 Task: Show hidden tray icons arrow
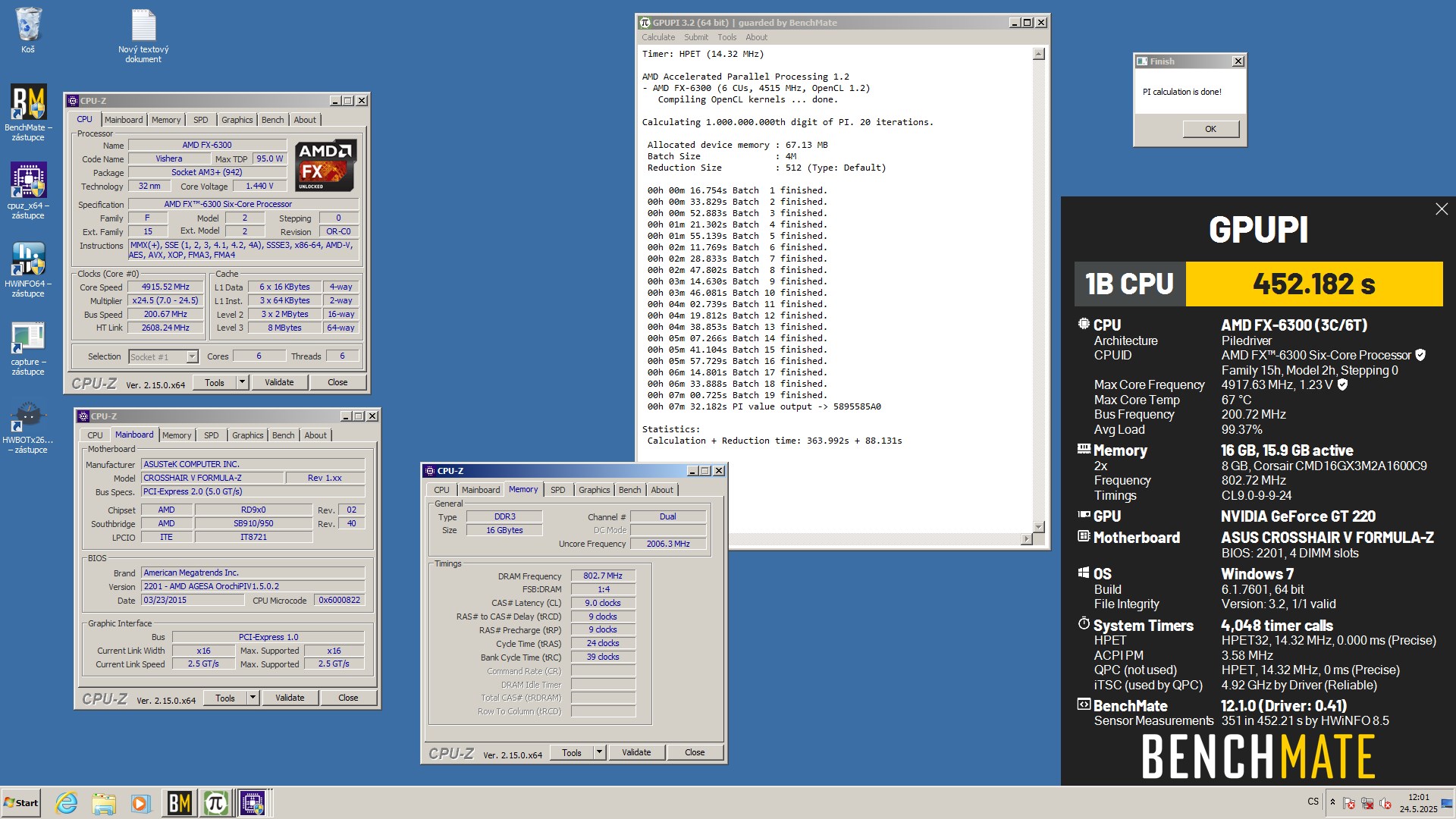(1332, 802)
